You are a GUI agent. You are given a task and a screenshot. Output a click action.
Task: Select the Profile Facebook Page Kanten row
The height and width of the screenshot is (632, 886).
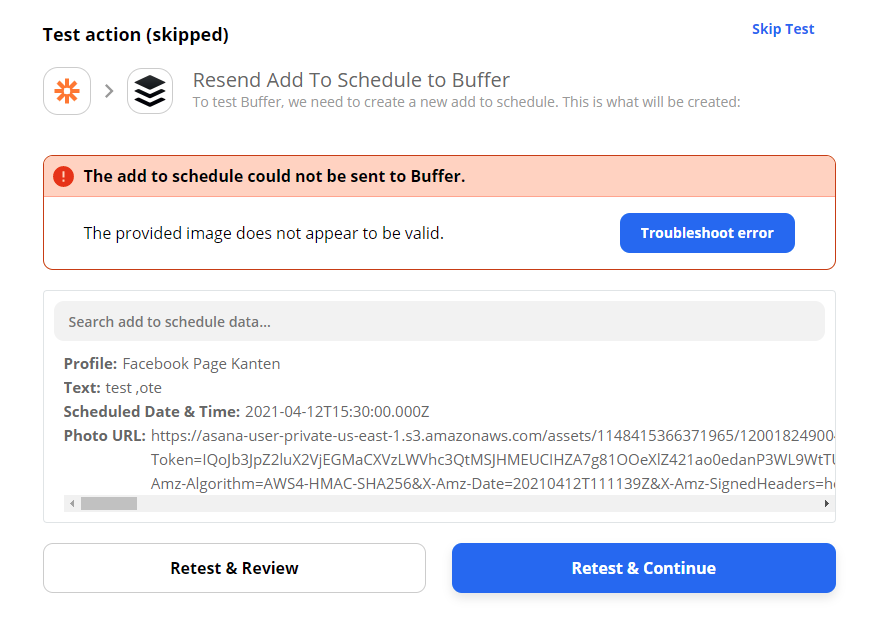click(172, 364)
